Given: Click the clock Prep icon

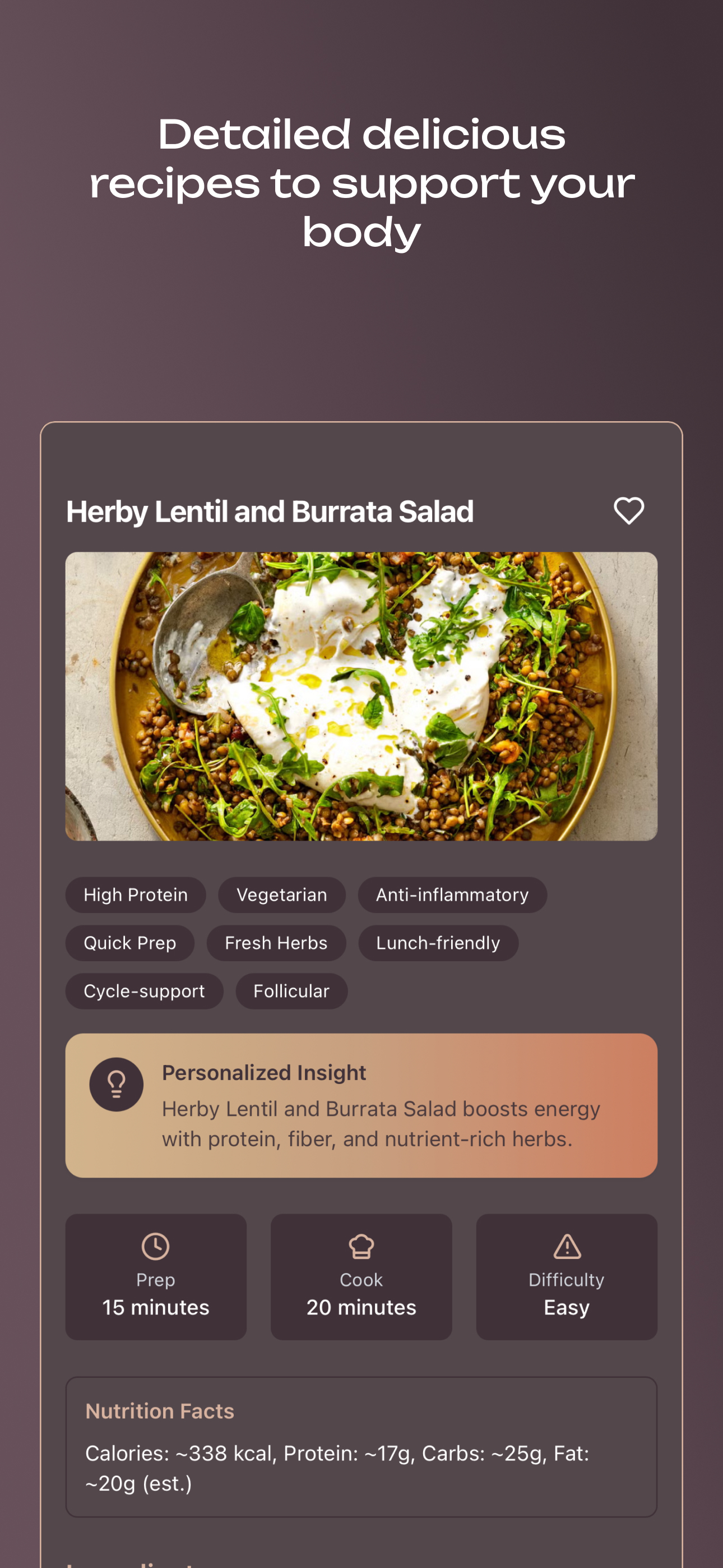Looking at the screenshot, I should click(x=156, y=1246).
